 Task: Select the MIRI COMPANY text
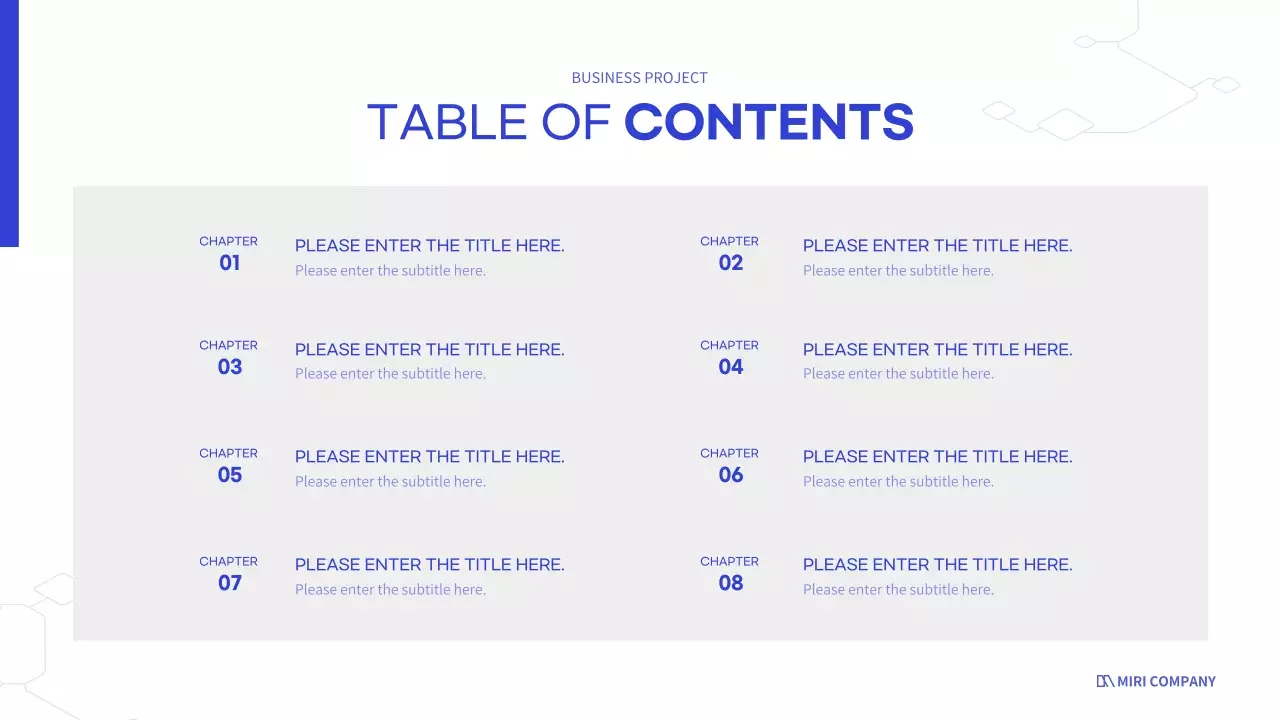pos(1167,681)
